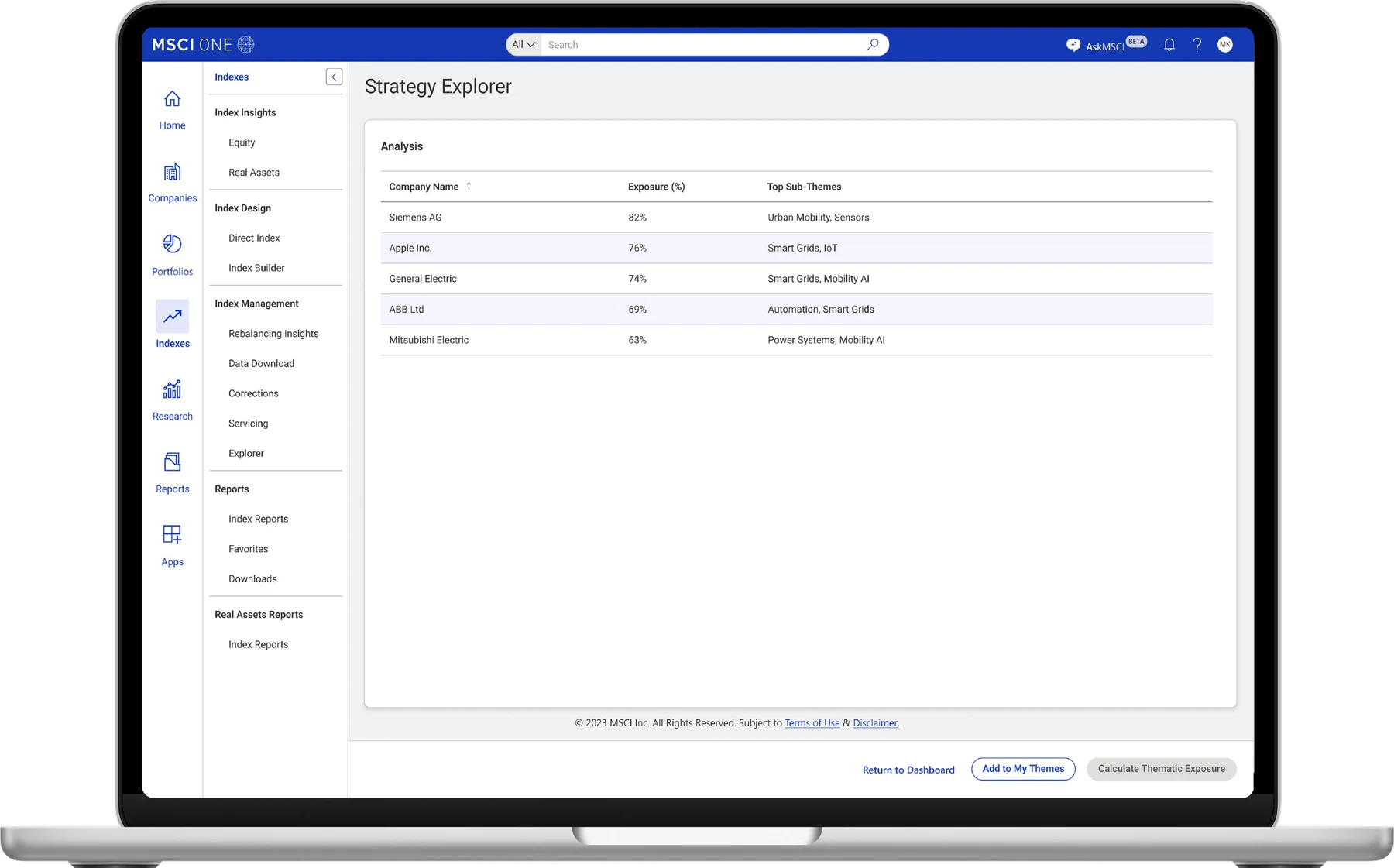Click Mitsubishi Electric in the table
Image resolution: width=1394 pixels, height=868 pixels.
click(428, 340)
